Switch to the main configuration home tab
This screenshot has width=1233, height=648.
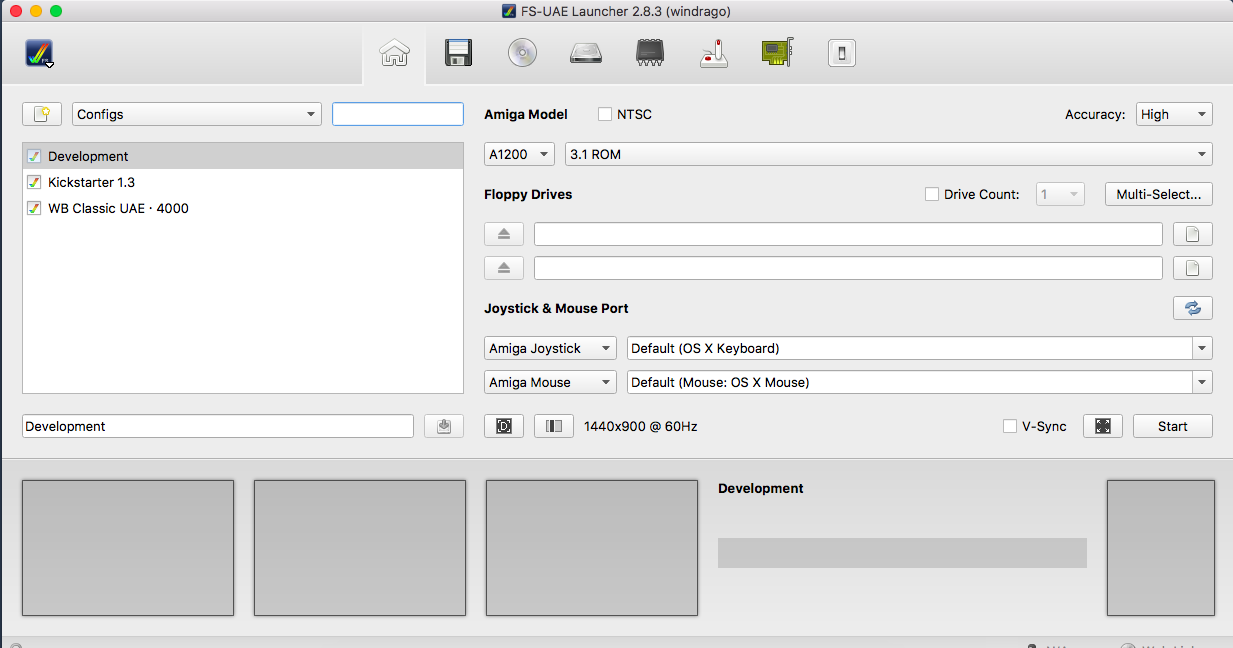click(x=393, y=53)
